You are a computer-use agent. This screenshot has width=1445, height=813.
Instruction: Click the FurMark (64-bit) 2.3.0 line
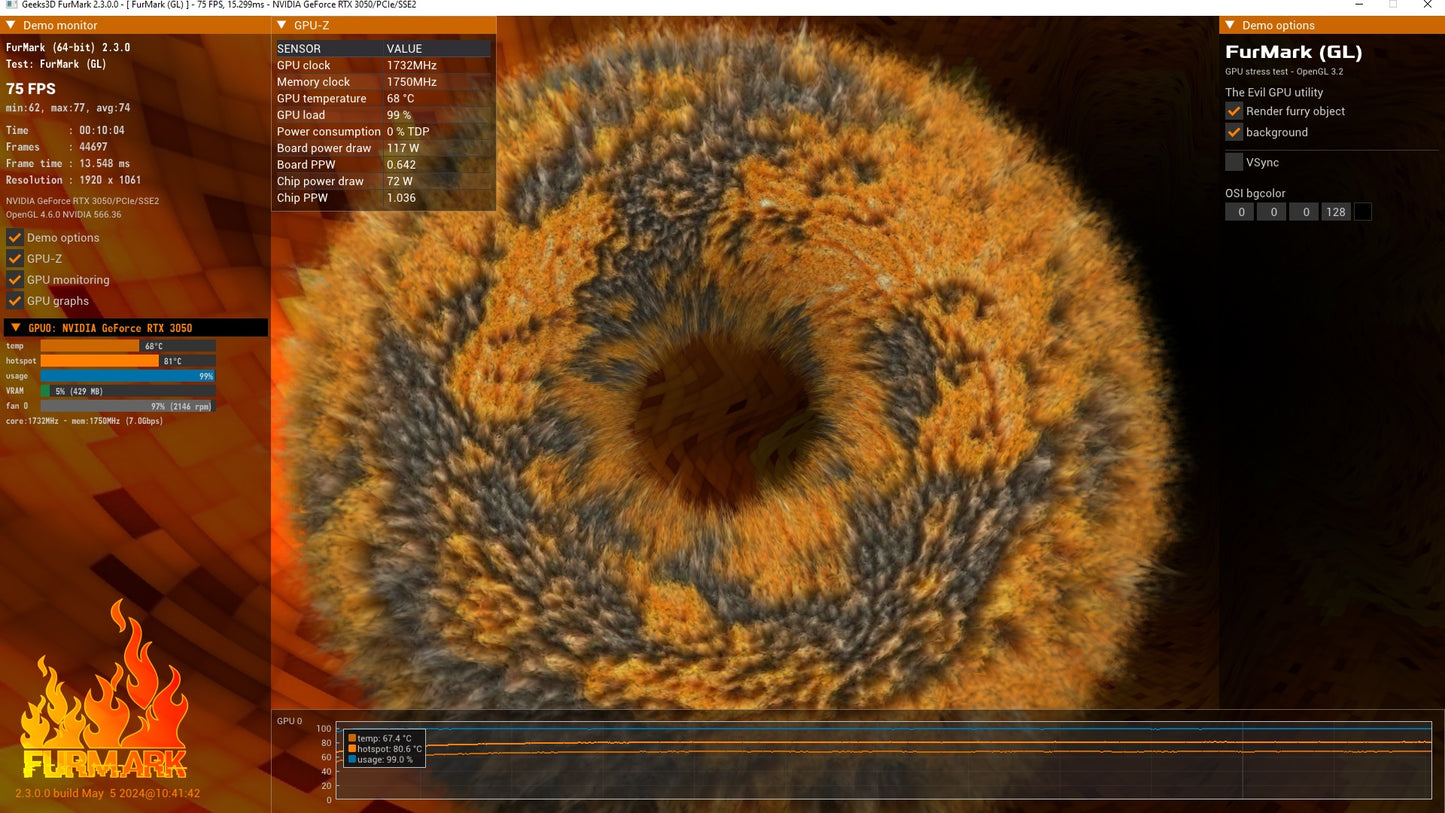pyautogui.click(x=68, y=47)
